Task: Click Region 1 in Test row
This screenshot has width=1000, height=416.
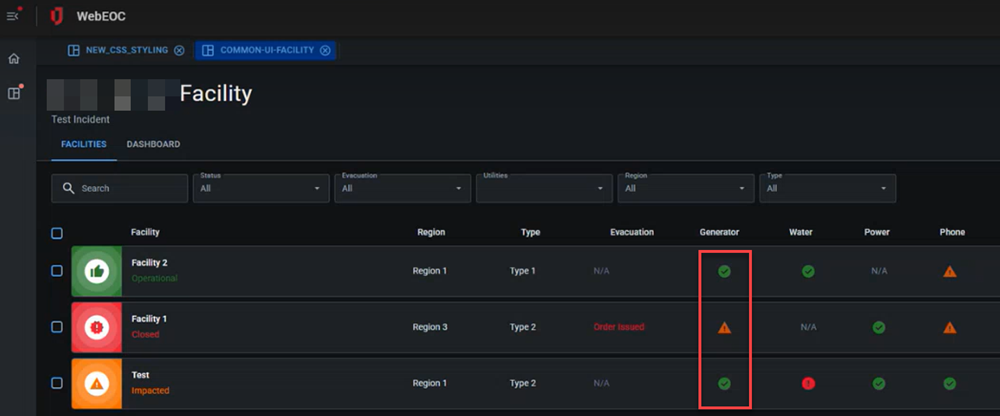Action: [x=430, y=383]
